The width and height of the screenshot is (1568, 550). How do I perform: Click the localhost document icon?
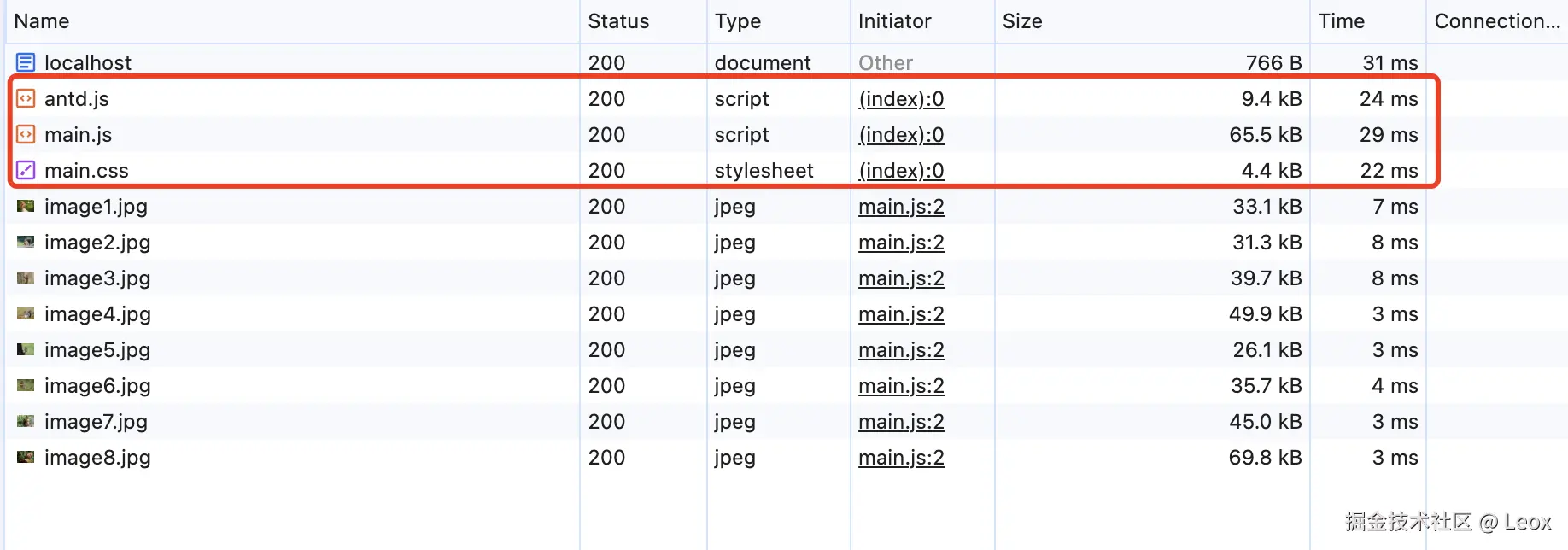[x=26, y=62]
